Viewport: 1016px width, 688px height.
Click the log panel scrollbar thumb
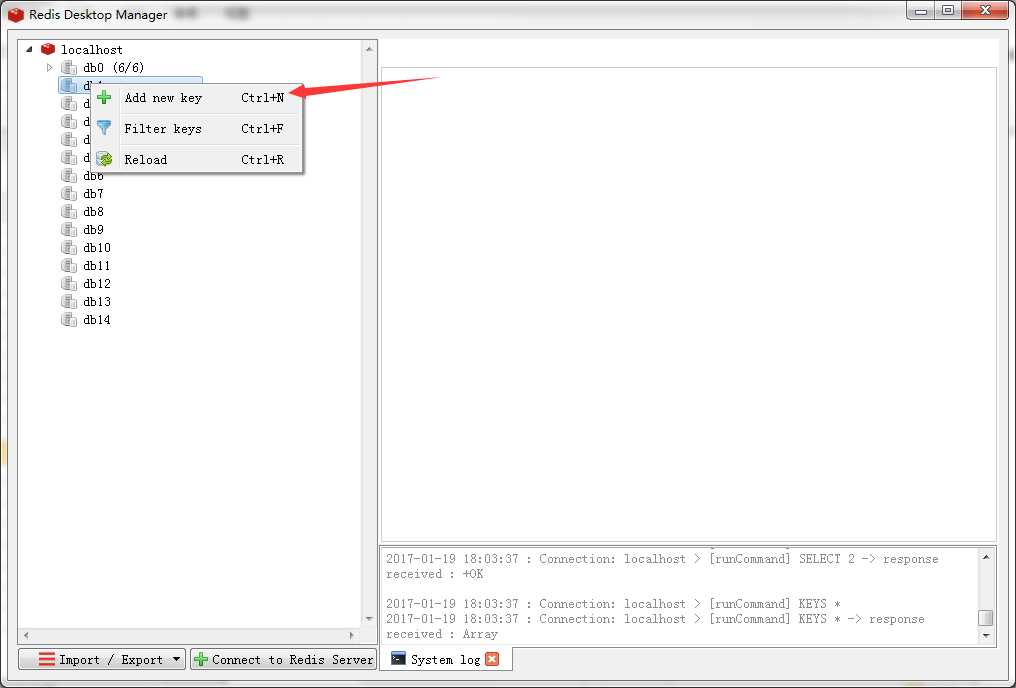tap(986, 617)
